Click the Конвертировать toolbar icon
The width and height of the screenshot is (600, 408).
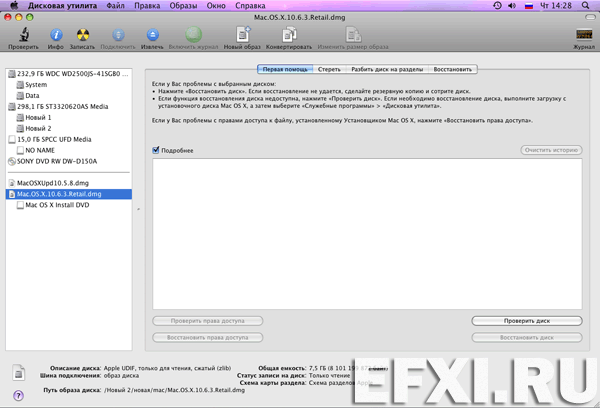click(289, 35)
